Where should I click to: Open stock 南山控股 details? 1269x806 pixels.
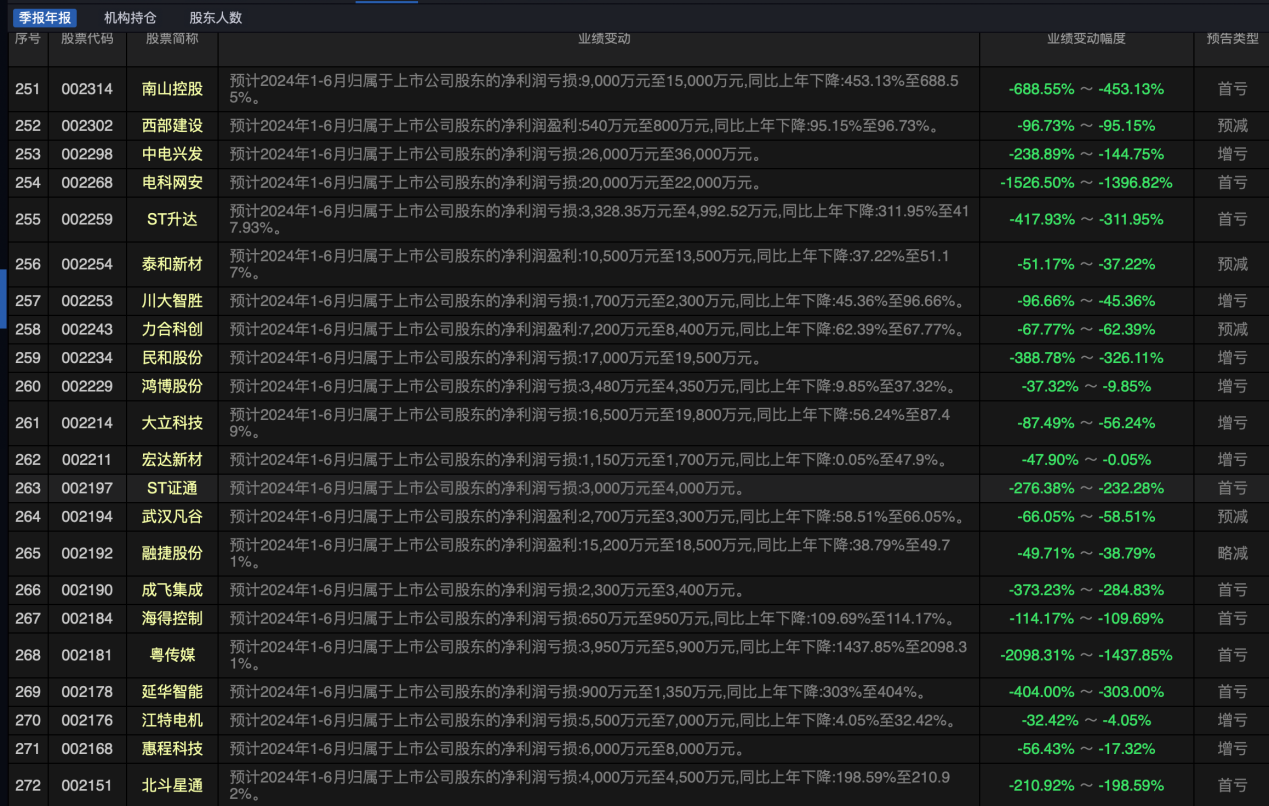point(172,89)
